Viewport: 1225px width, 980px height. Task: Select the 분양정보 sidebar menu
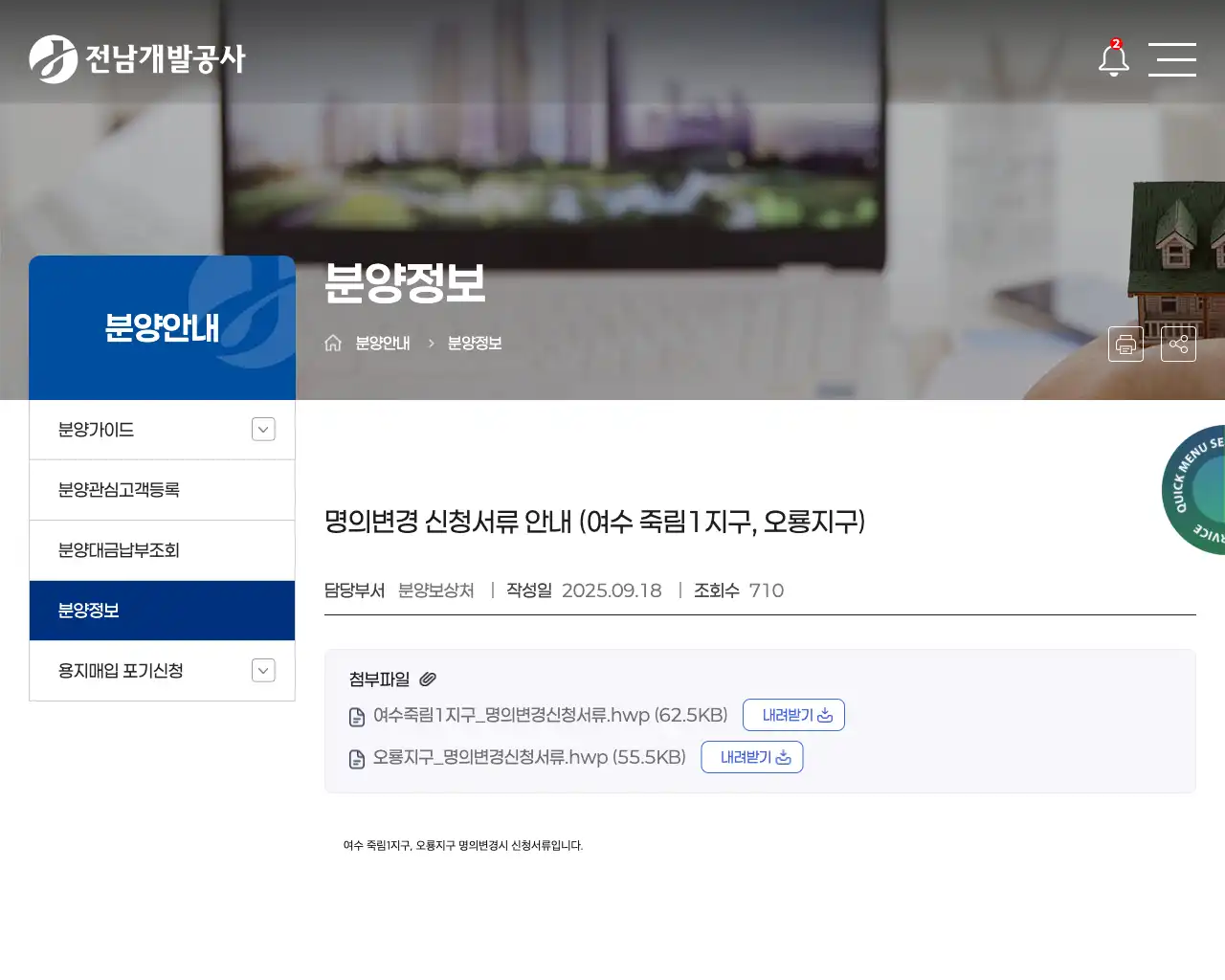coord(162,611)
